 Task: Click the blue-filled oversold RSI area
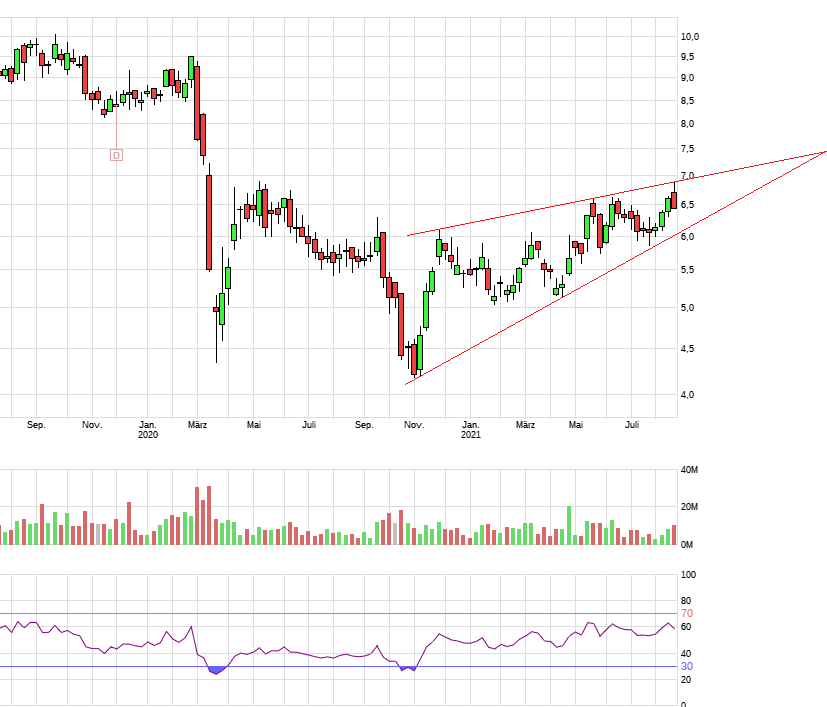(216, 670)
